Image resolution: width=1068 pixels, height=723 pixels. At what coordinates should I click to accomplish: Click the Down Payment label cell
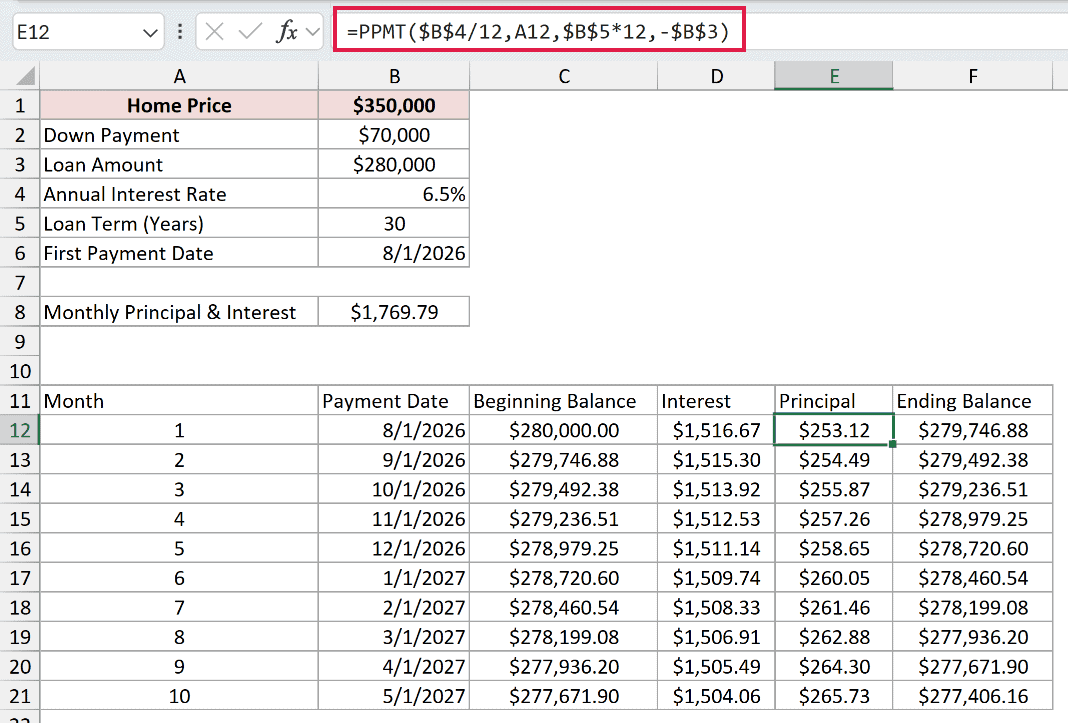pos(179,135)
